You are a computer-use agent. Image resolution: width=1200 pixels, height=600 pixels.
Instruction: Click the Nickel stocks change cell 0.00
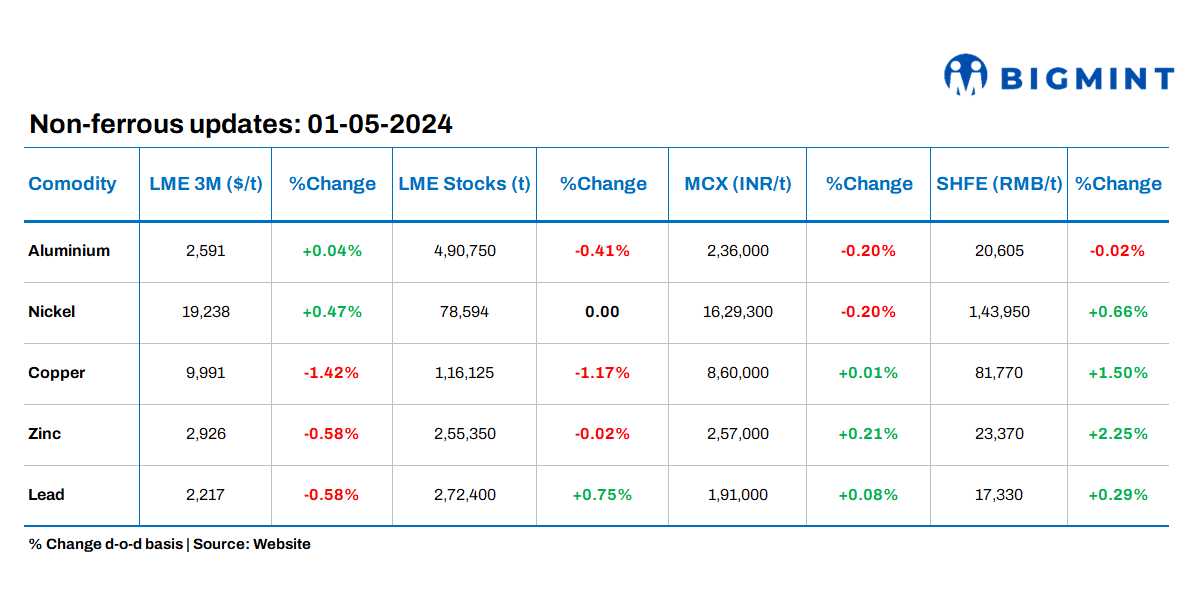pos(602,312)
